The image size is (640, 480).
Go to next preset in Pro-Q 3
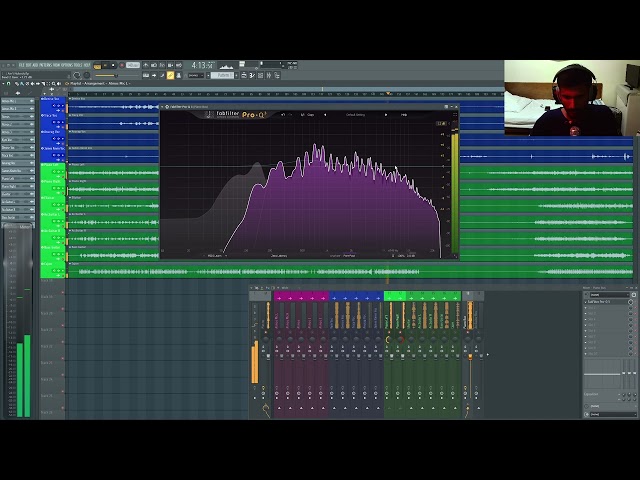[386, 115]
